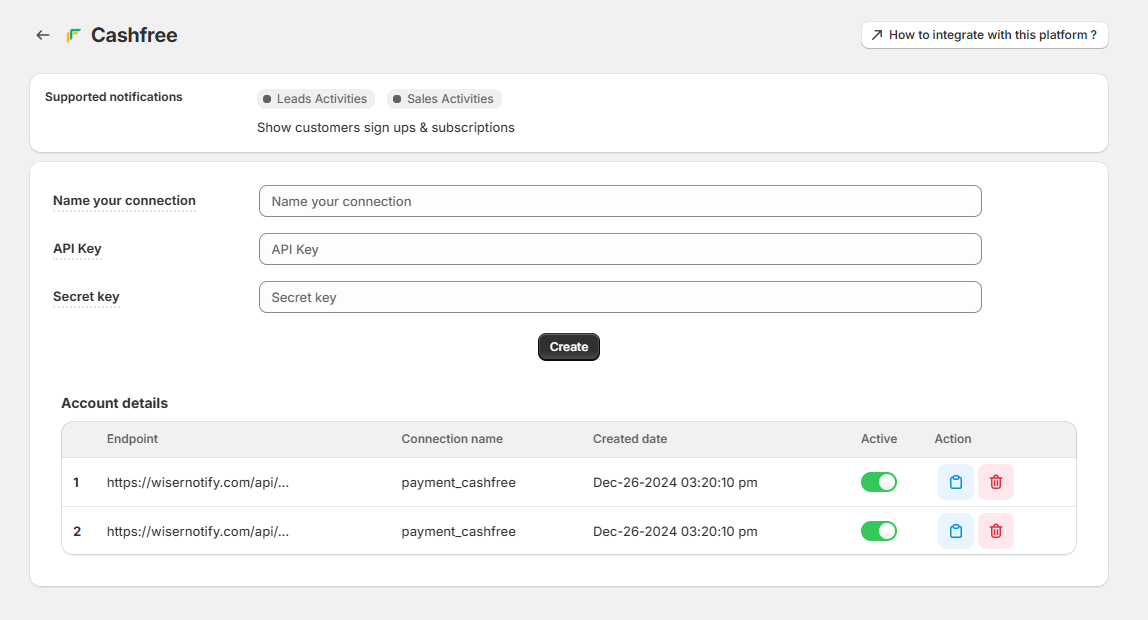This screenshot has height=620, width=1148.
Task: Click the API Key label
Action: (77, 248)
